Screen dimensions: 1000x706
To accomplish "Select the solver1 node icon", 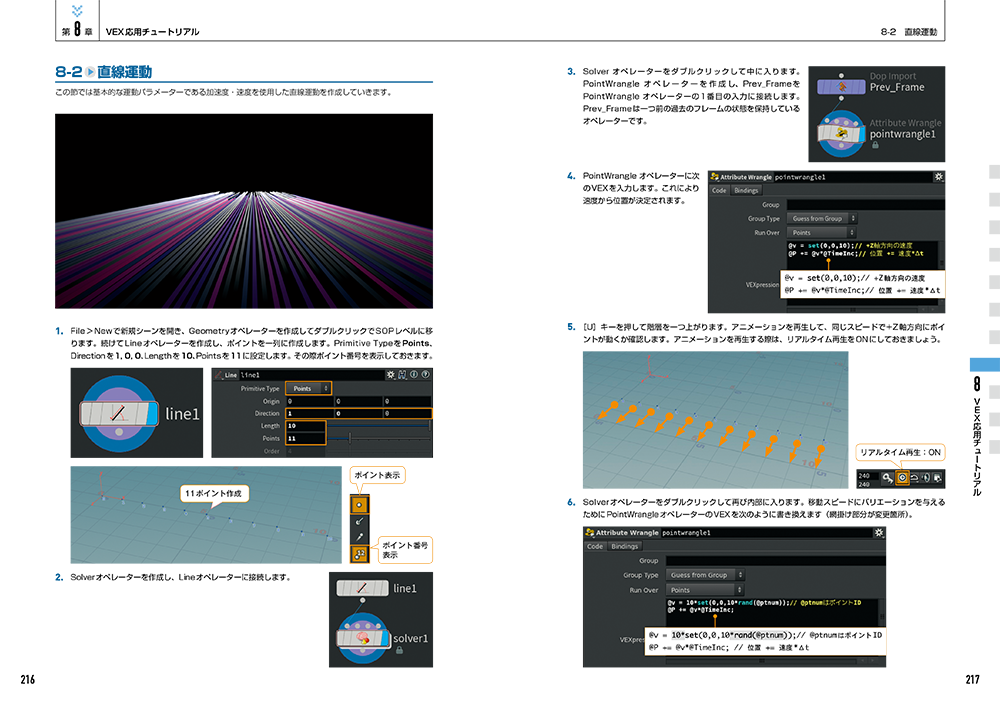I will point(364,637).
